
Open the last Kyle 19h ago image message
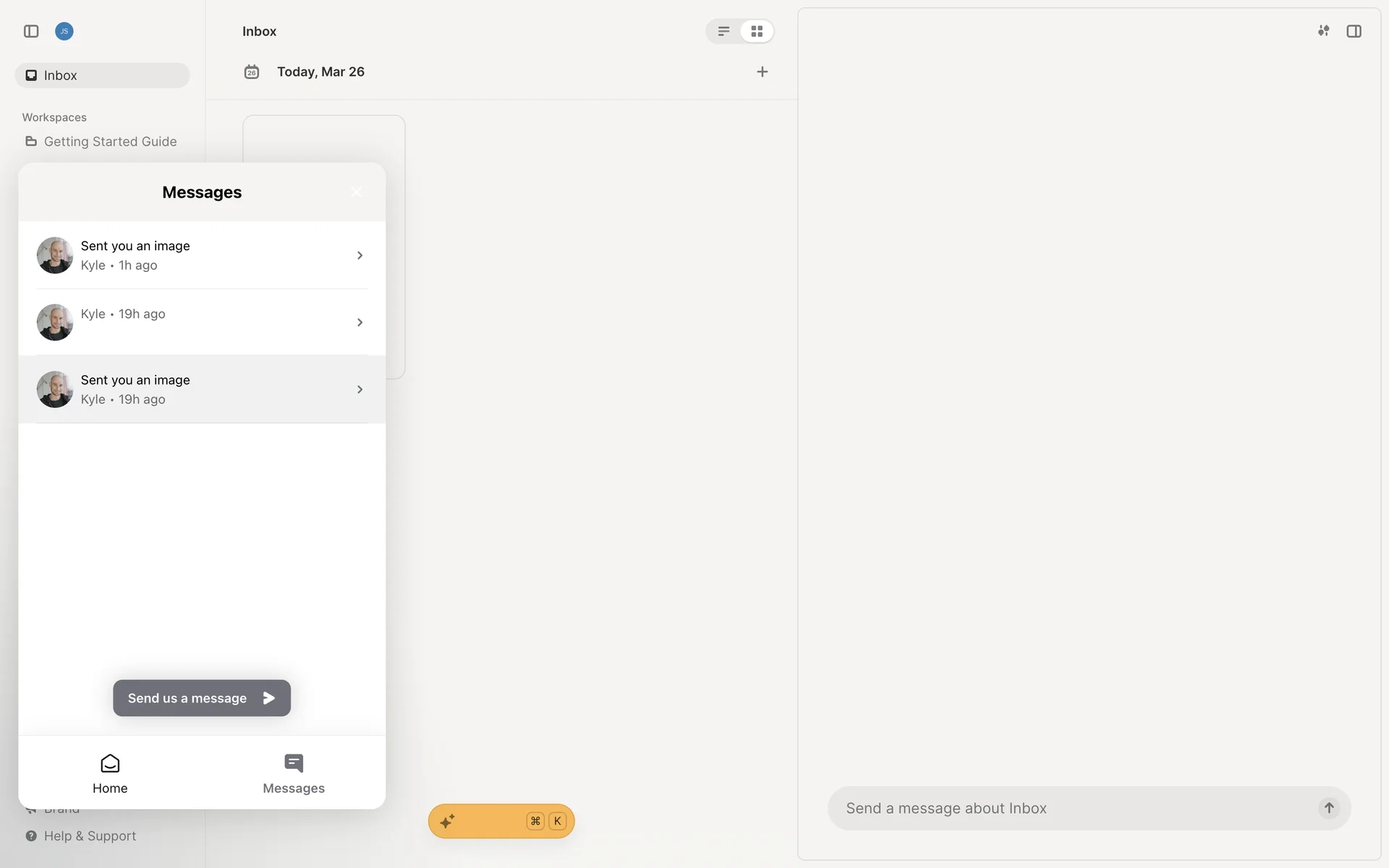click(x=202, y=389)
